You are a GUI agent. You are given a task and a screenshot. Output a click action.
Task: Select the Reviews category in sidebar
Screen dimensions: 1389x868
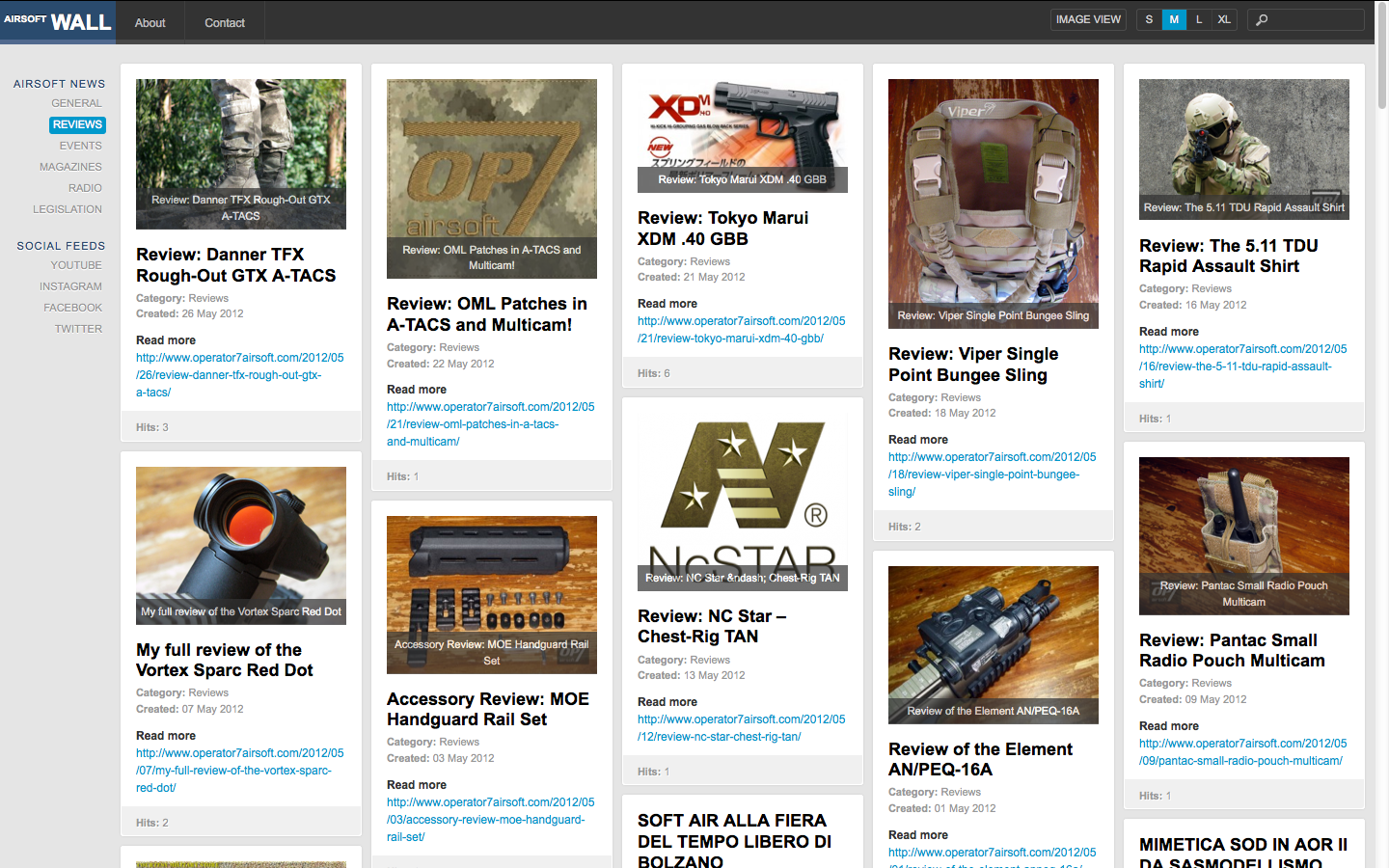[x=77, y=124]
